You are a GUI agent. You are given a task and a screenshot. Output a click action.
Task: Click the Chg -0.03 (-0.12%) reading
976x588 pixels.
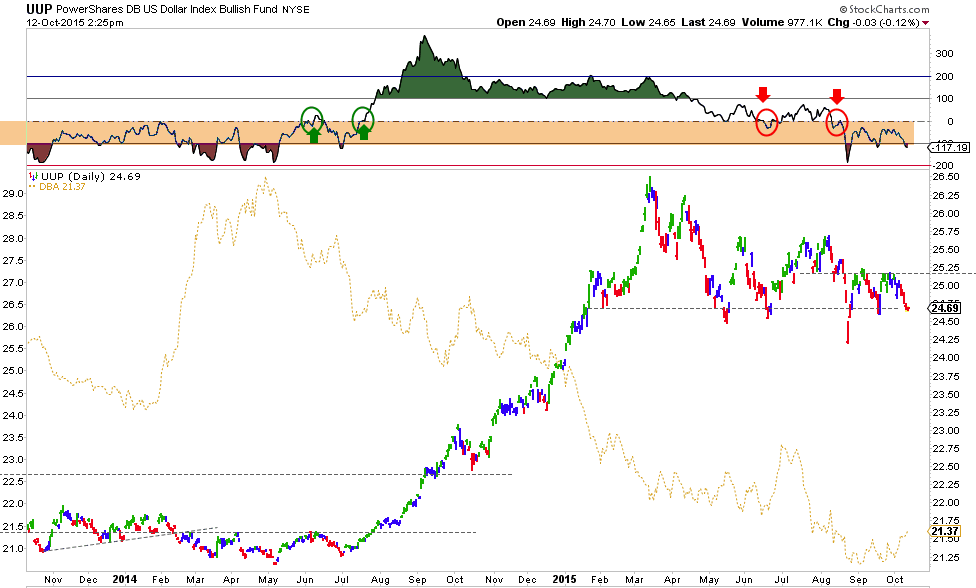point(873,22)
